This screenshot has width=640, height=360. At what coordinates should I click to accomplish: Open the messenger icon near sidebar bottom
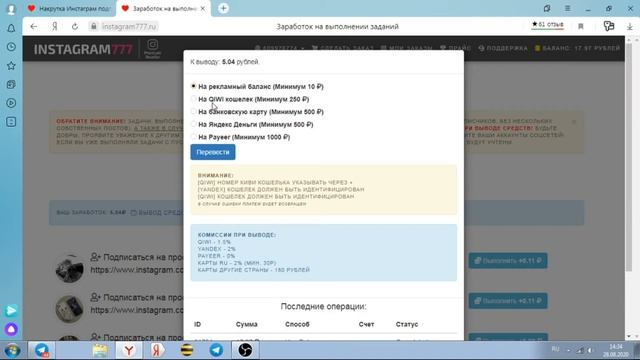(x=11, y=311)
